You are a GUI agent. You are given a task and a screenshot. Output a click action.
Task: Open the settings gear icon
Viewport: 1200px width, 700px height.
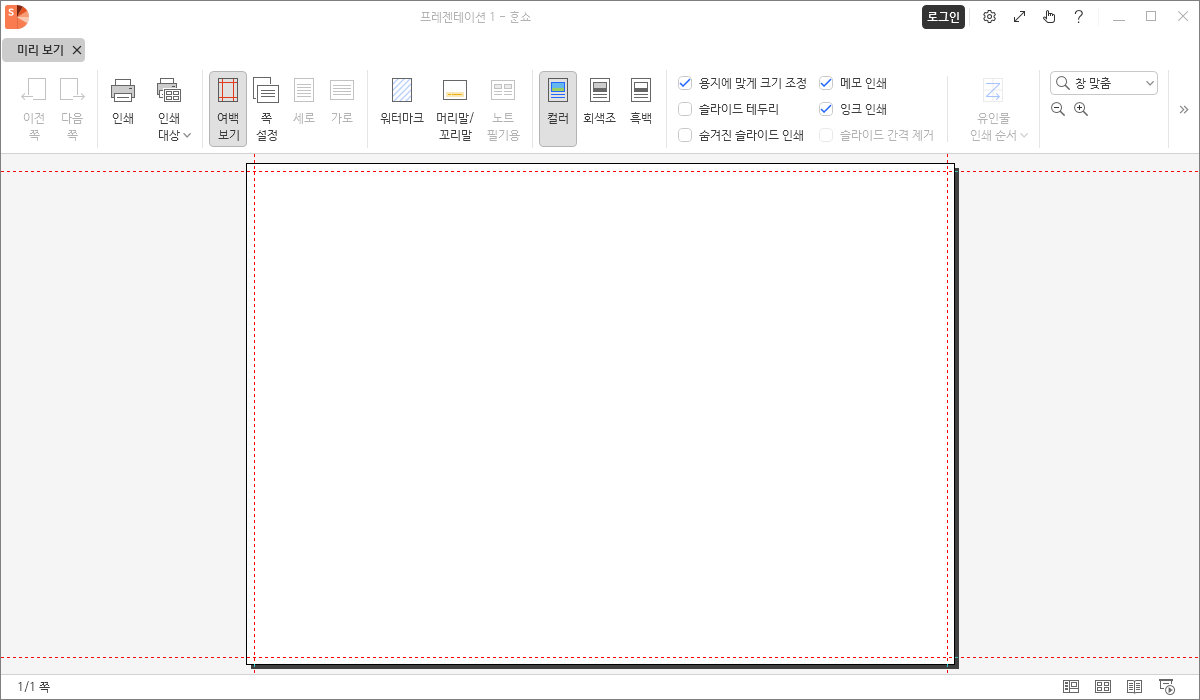(989, 17)
